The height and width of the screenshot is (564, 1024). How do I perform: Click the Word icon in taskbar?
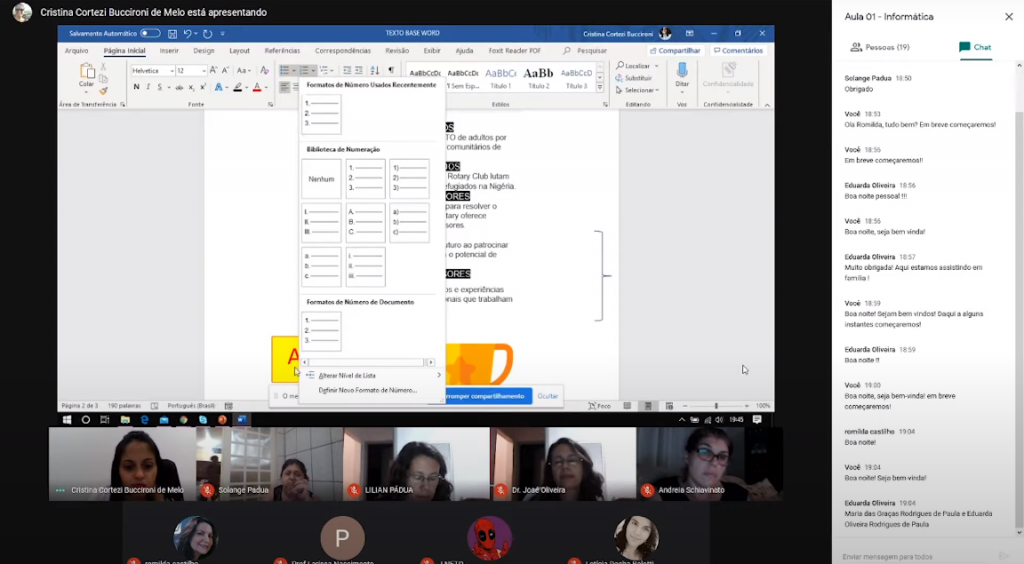coord(242,419)
